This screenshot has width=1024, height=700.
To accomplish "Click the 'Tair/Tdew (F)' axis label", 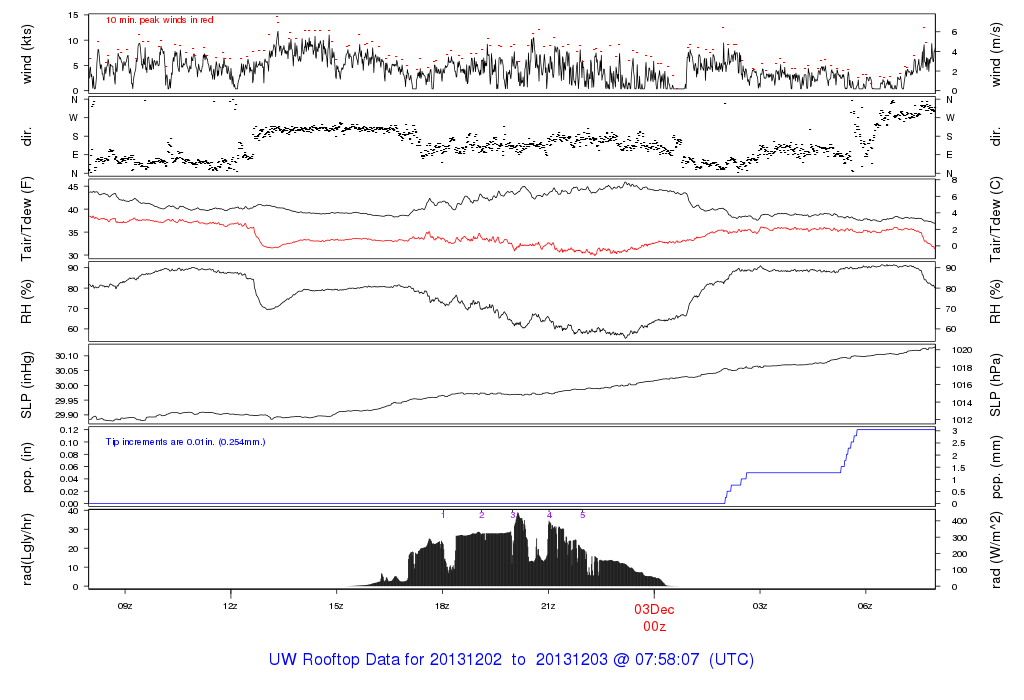I will pyautogui.click(x=27, y=219).
